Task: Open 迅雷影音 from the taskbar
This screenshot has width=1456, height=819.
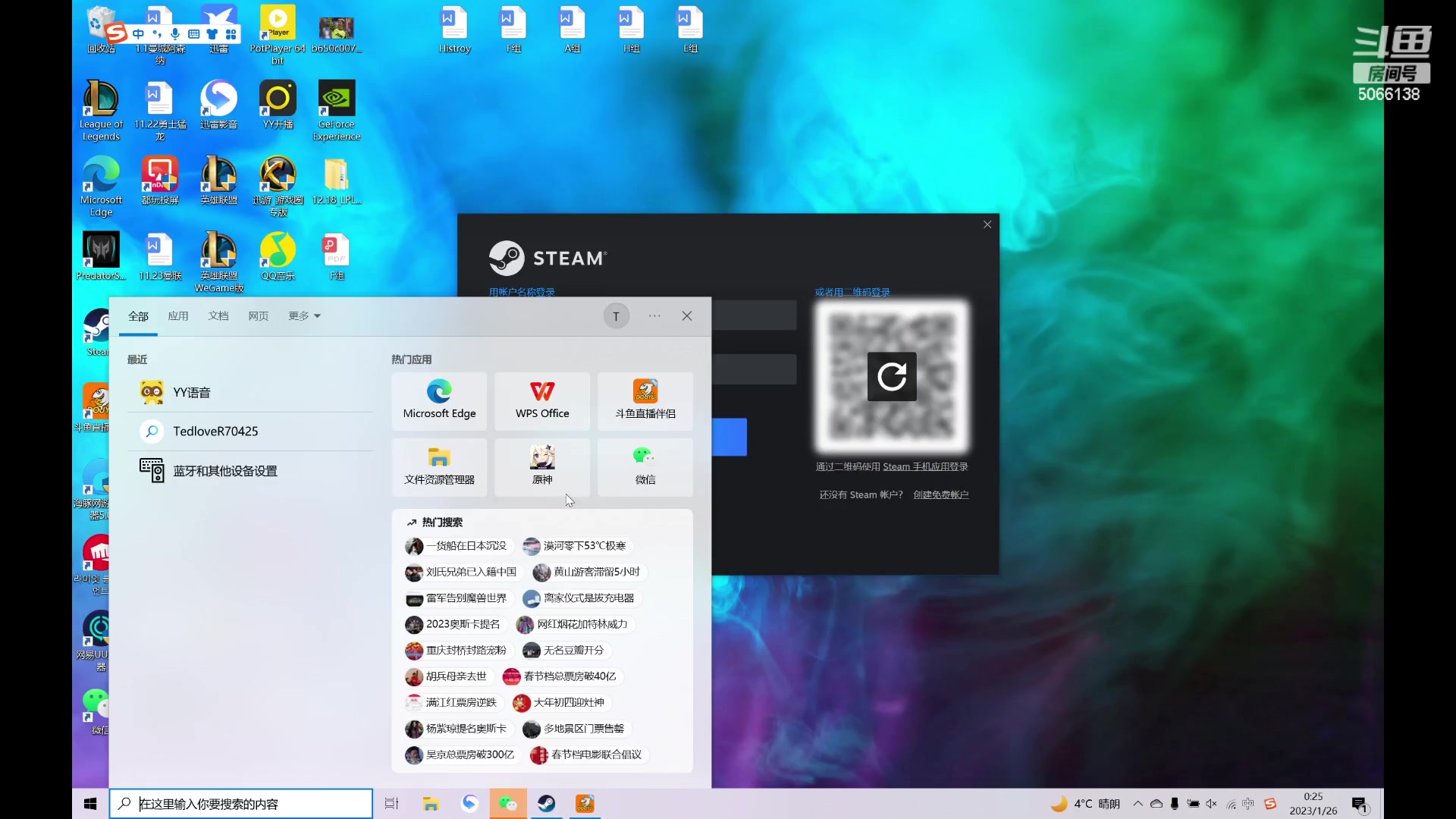Action: (470, 804)
